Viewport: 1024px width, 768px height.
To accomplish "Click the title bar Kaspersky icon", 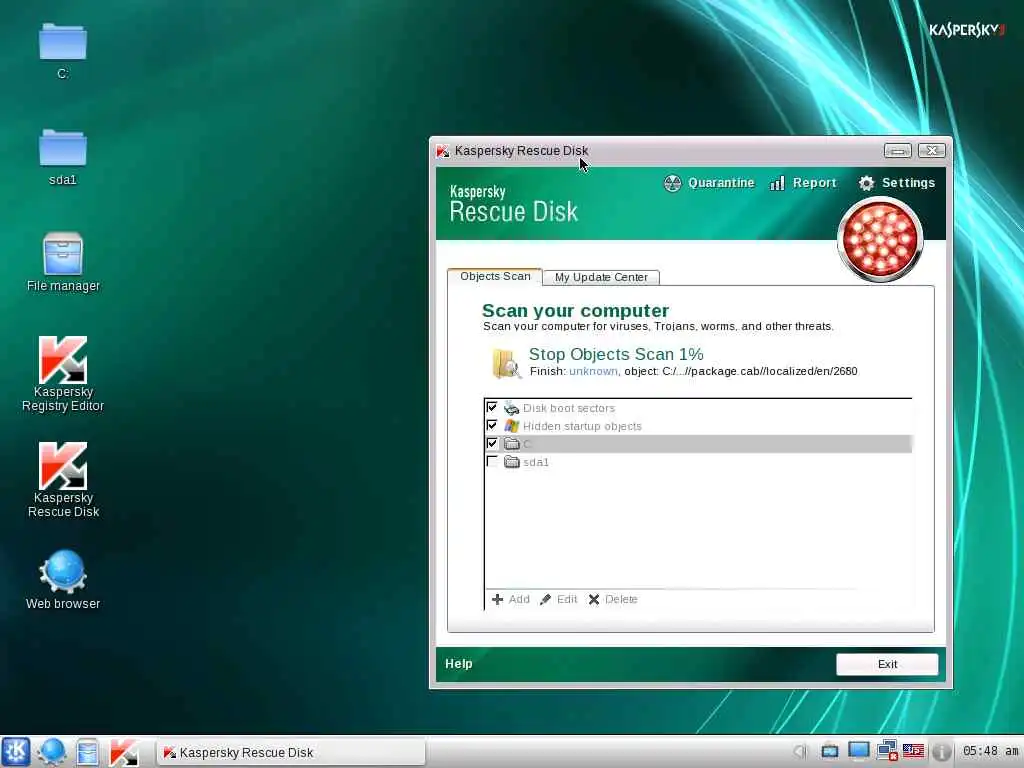I will (x=443, y=151).
